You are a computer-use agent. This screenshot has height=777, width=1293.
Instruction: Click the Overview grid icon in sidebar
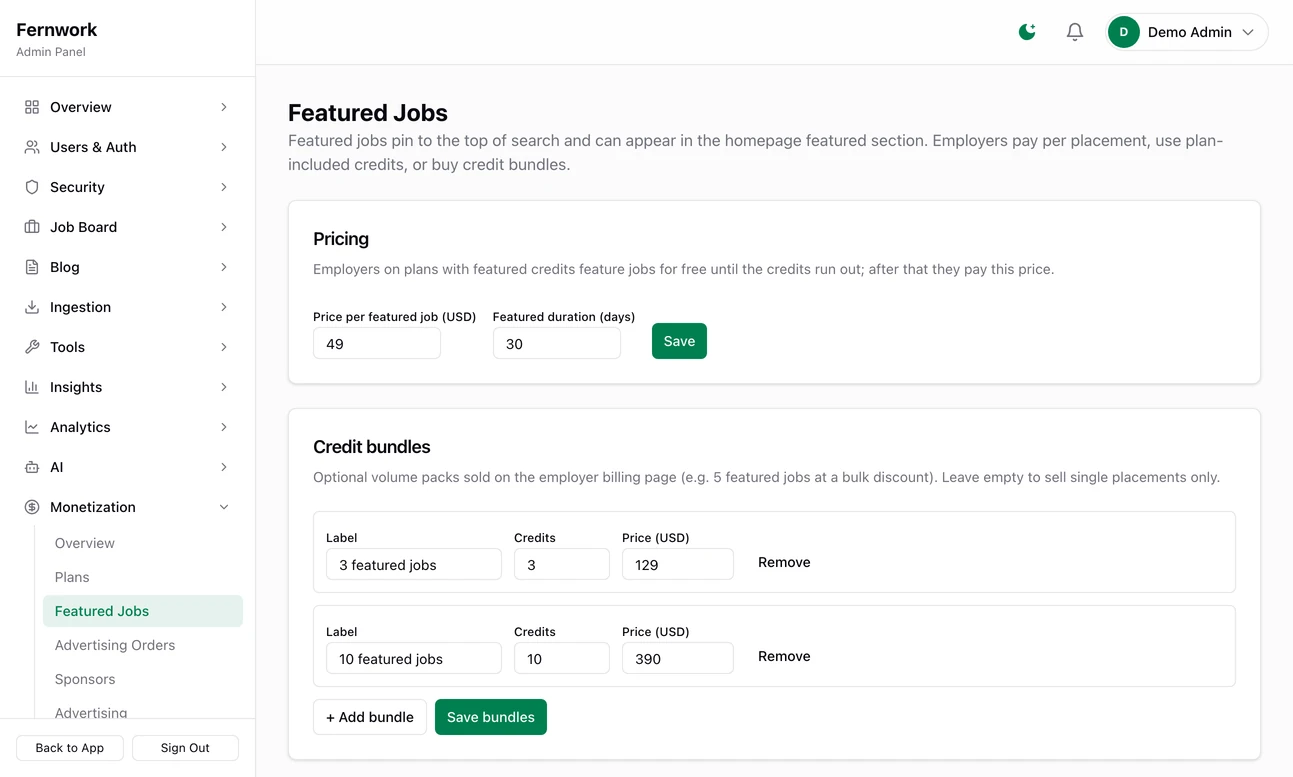32,107
